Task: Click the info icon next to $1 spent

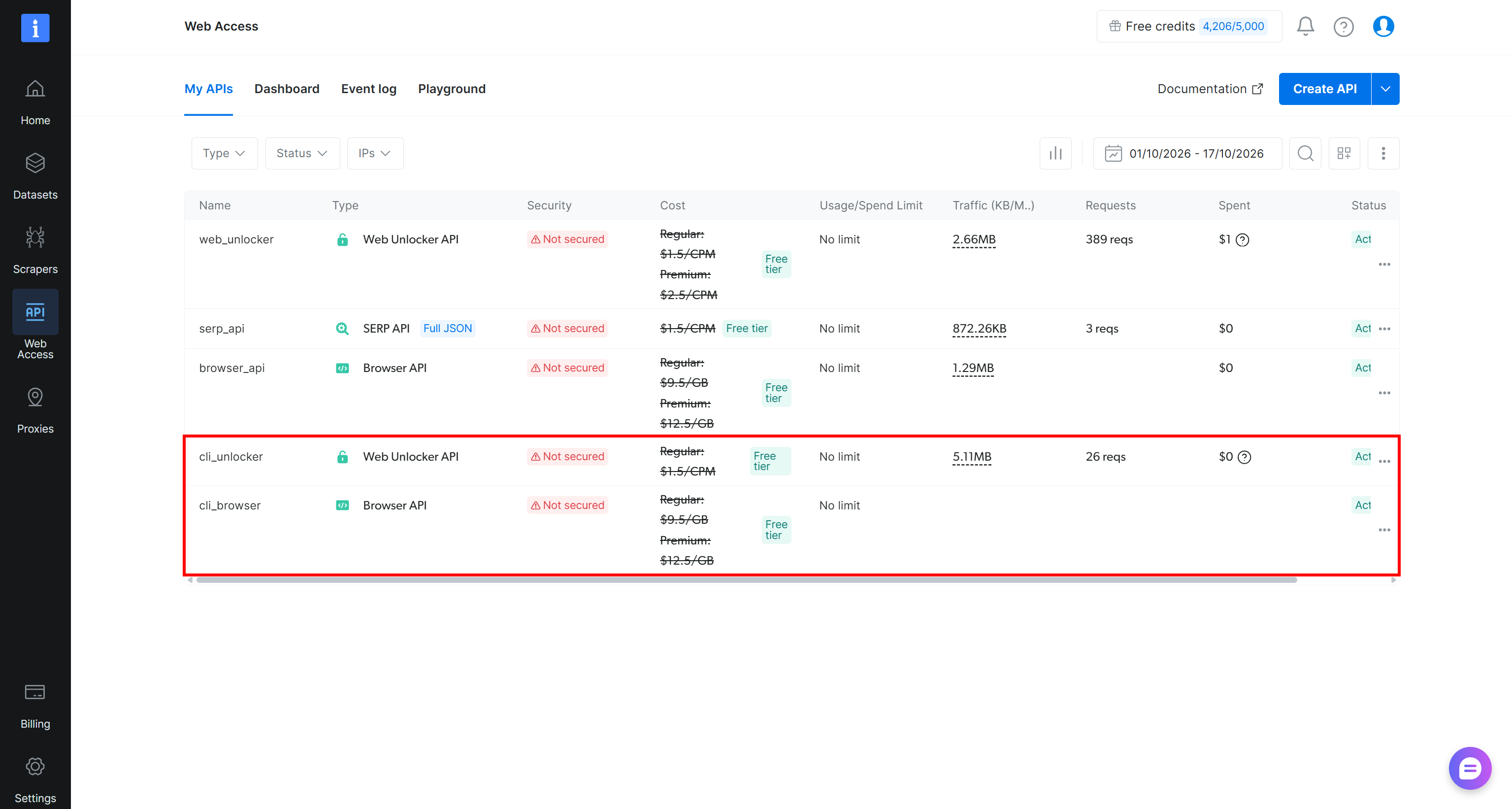Action: (1242, 239)
